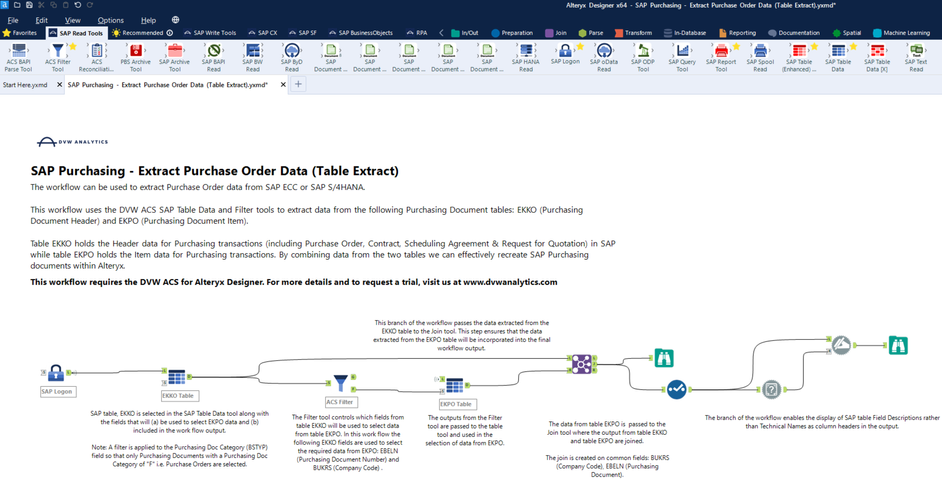Open the Help menu
This screenshot has width=942, height=484.
click(148, 20)
